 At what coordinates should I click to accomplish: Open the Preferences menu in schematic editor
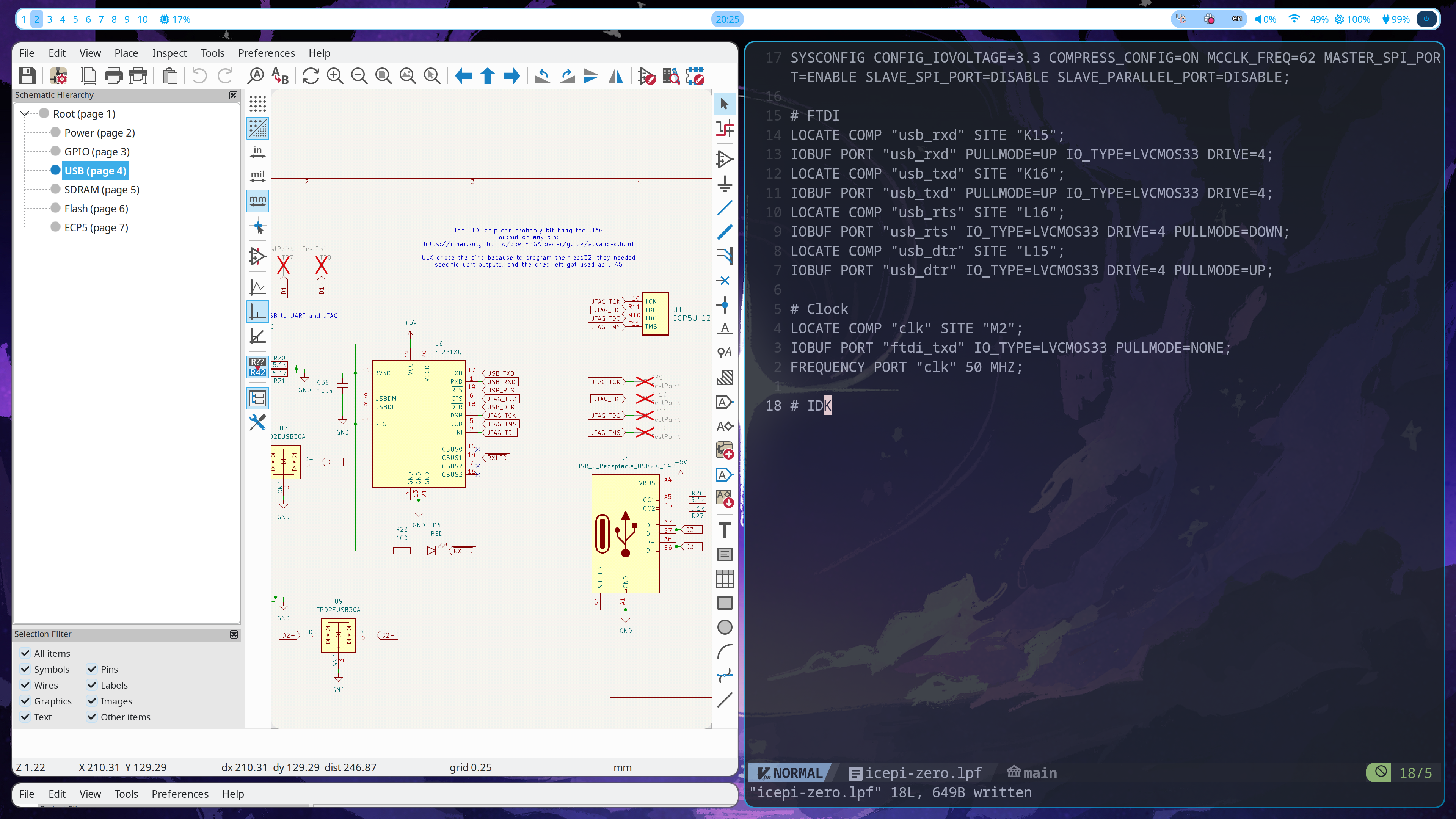266,53
